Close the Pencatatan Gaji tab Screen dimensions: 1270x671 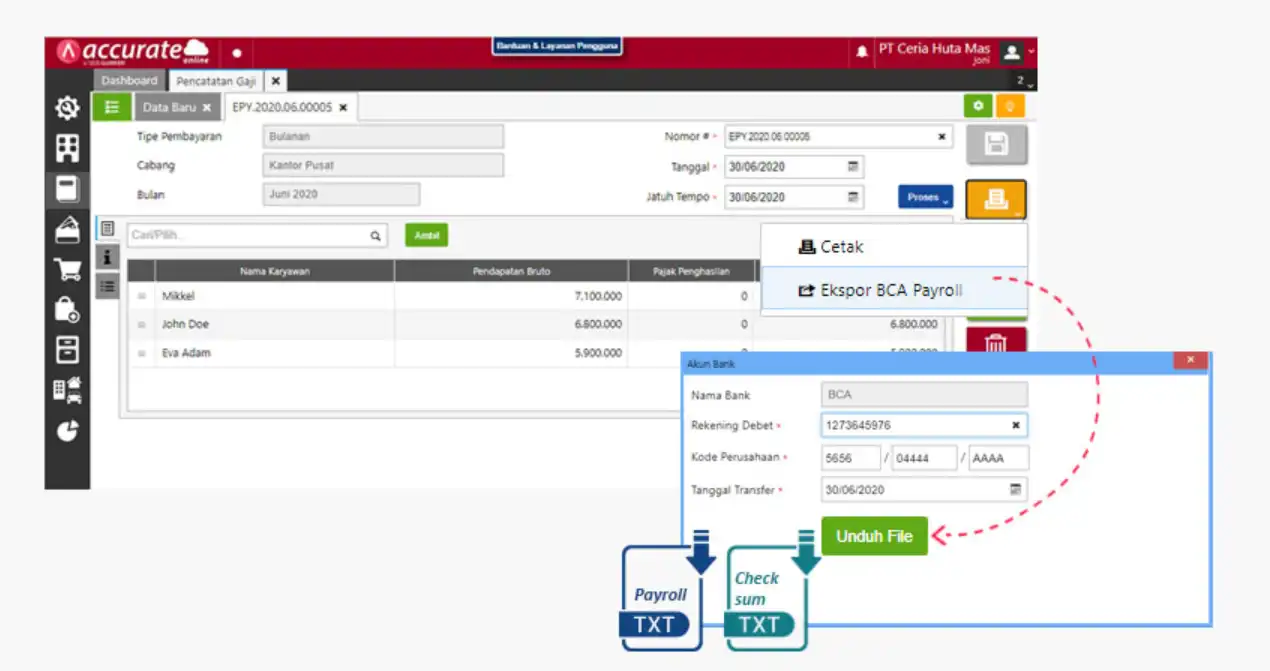click(x=276, y=81)
